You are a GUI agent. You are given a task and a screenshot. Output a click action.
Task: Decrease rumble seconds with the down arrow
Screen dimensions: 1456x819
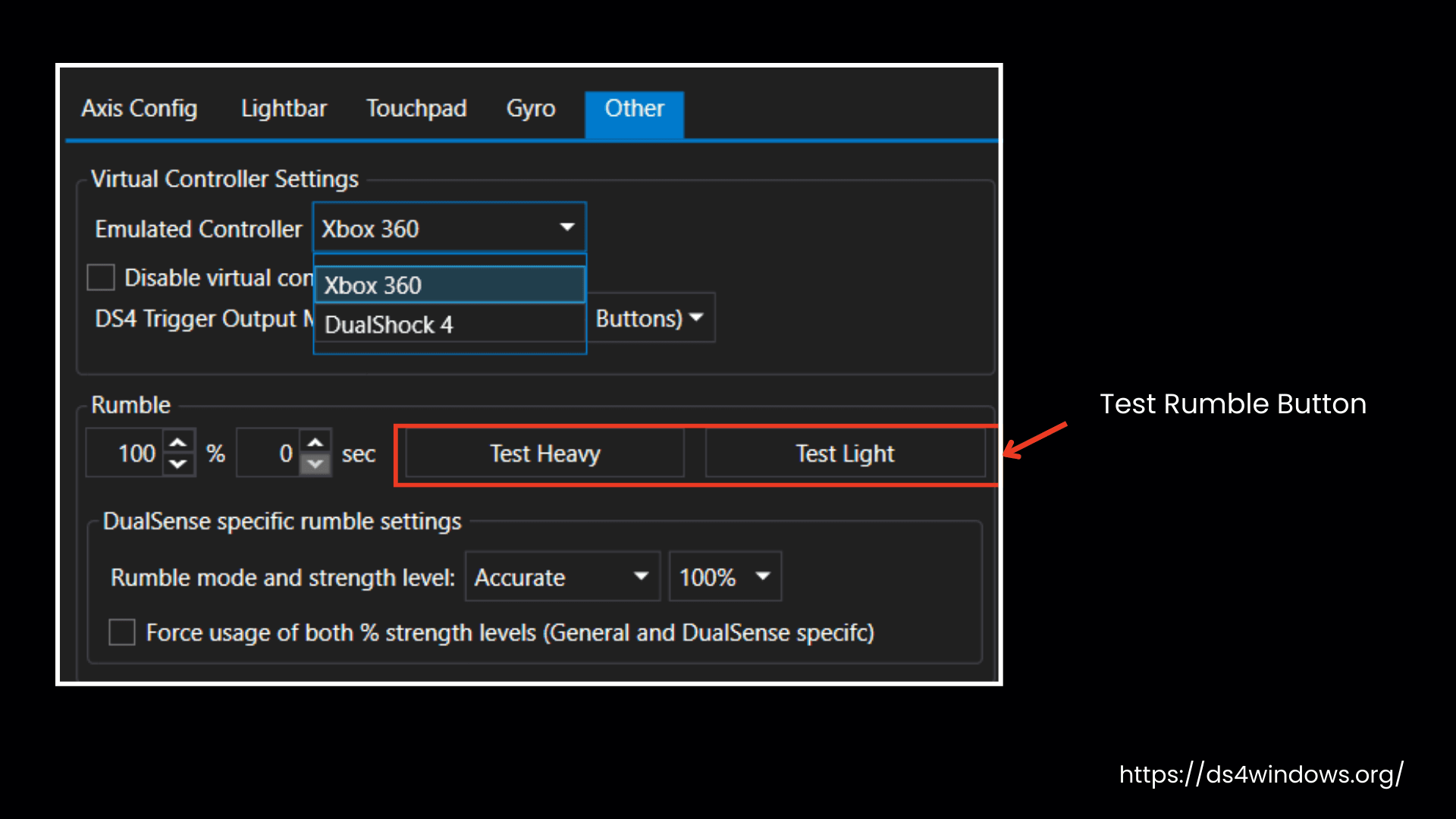315,464
